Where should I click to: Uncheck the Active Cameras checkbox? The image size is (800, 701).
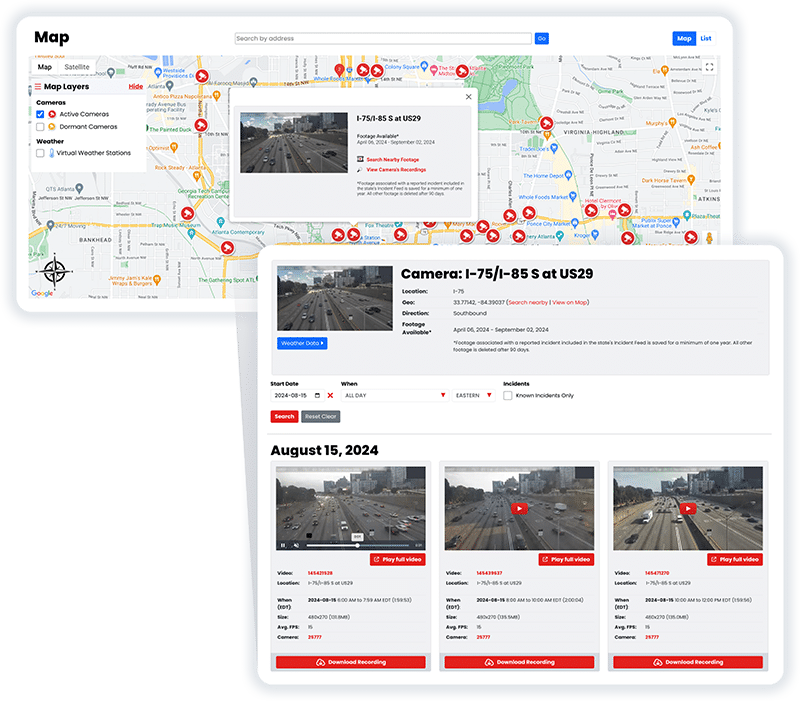pyautogui.click(x=40, y=113)
